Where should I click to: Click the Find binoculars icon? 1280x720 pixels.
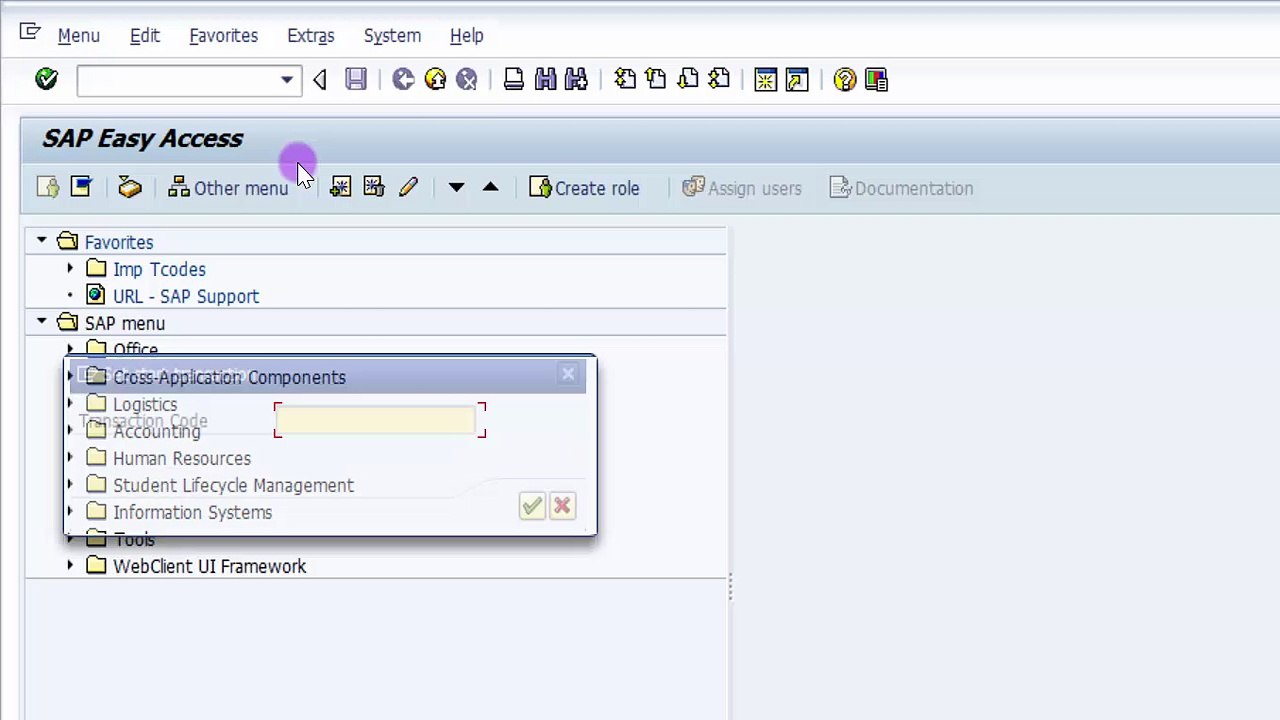pos(545,79)
